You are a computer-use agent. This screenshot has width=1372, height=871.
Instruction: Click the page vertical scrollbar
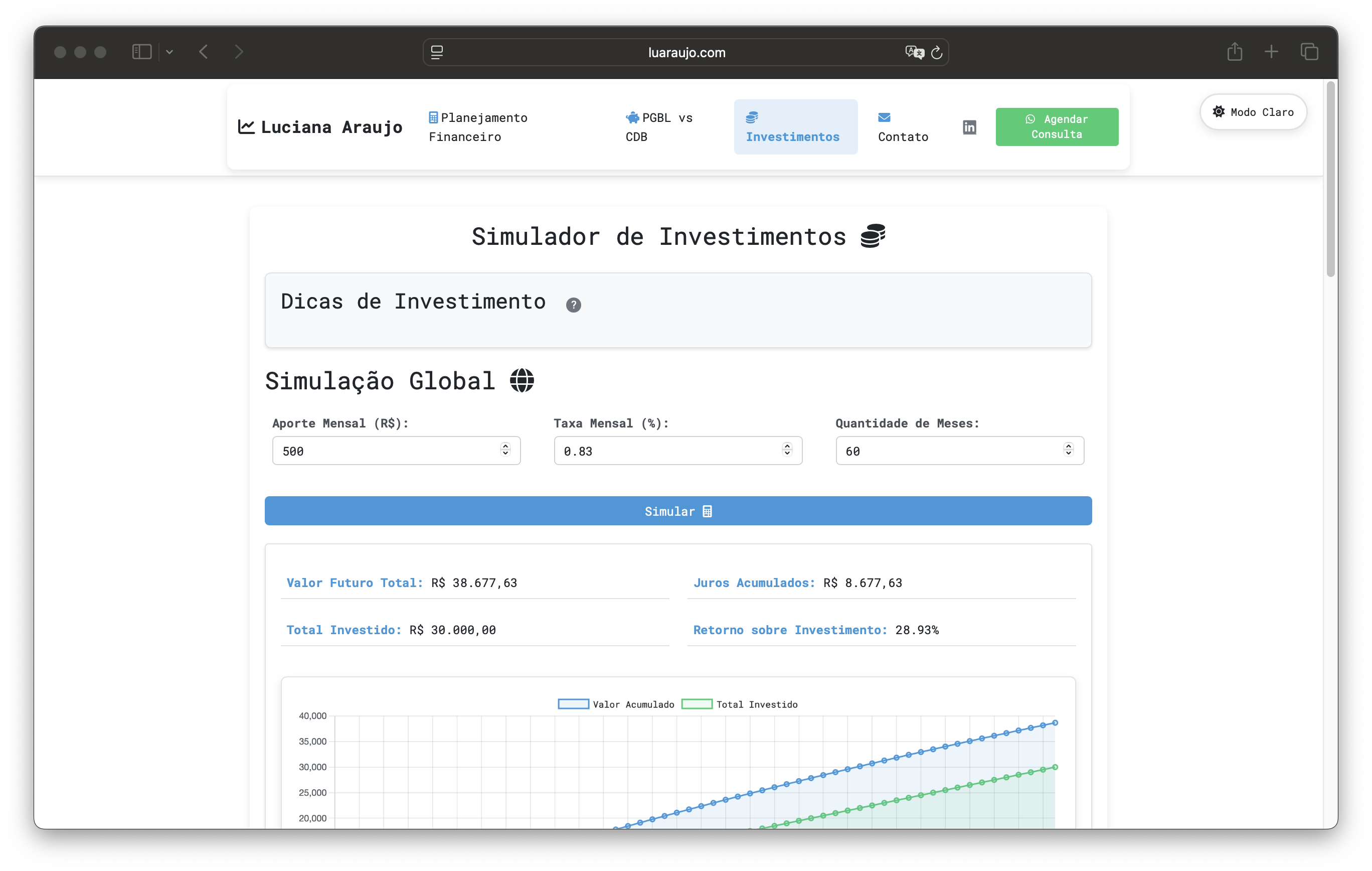tap(1330, 180)
